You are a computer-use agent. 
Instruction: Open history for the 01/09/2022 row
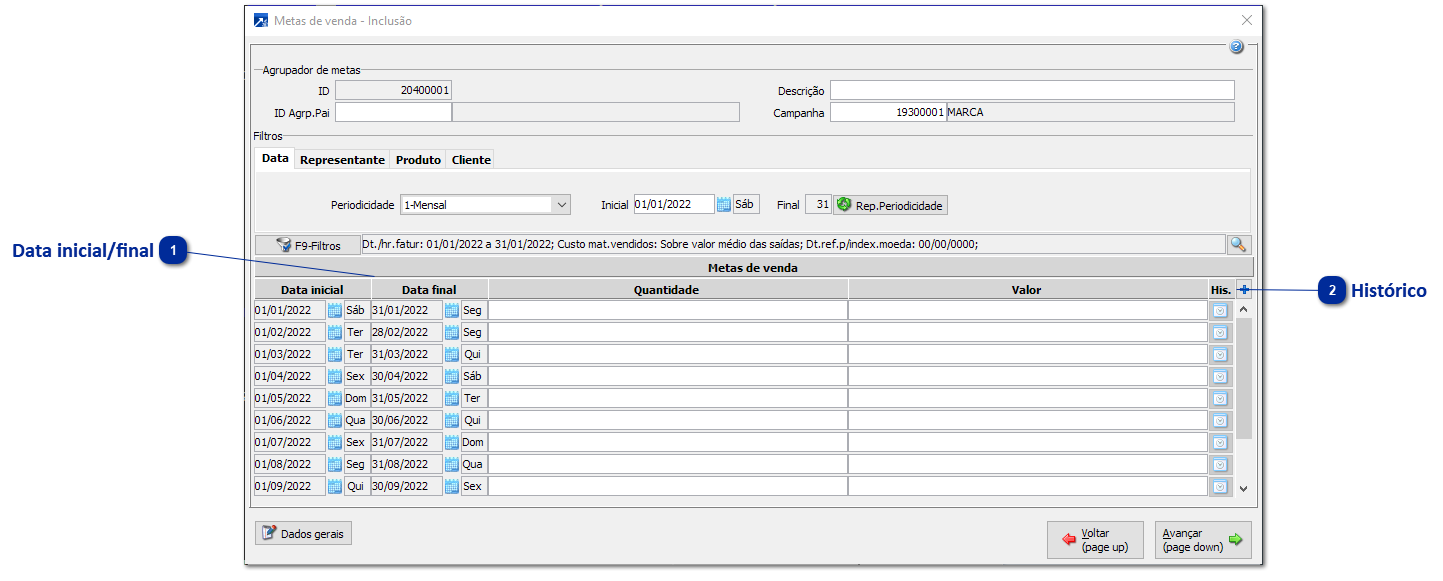pos(1220,486)
